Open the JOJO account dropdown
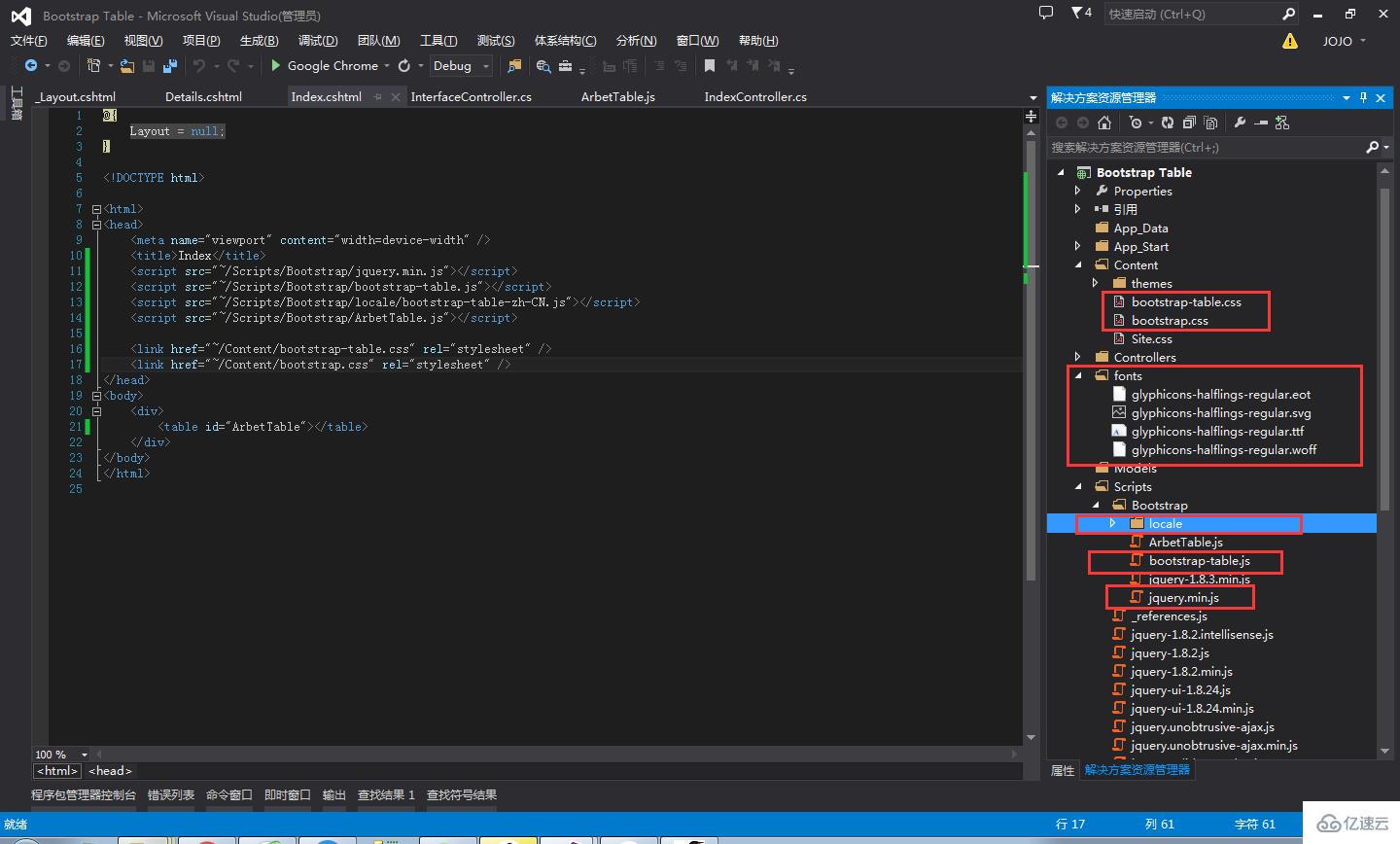The image size is (1400, 844). [x=1344, y=41]
